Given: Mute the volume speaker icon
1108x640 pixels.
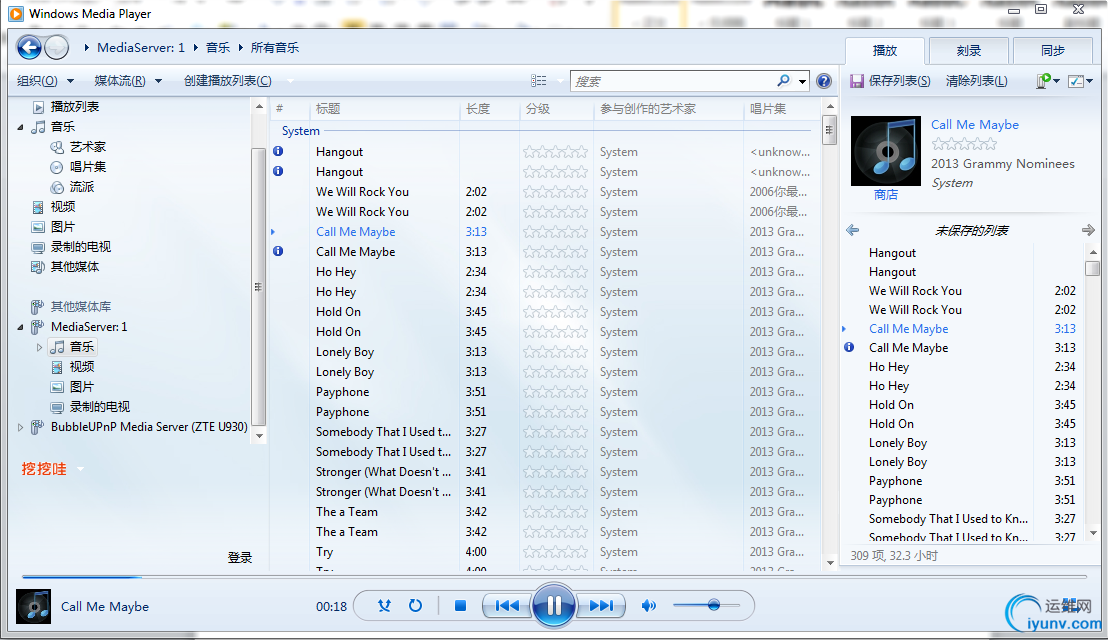Looking at the screenshot, I should pyautogui.click(x=648, y=605).
